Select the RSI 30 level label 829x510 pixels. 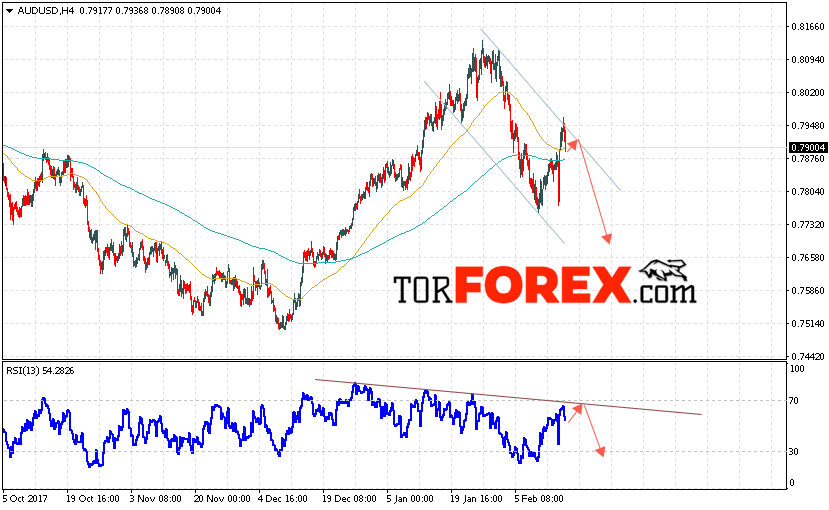[794, 452]
